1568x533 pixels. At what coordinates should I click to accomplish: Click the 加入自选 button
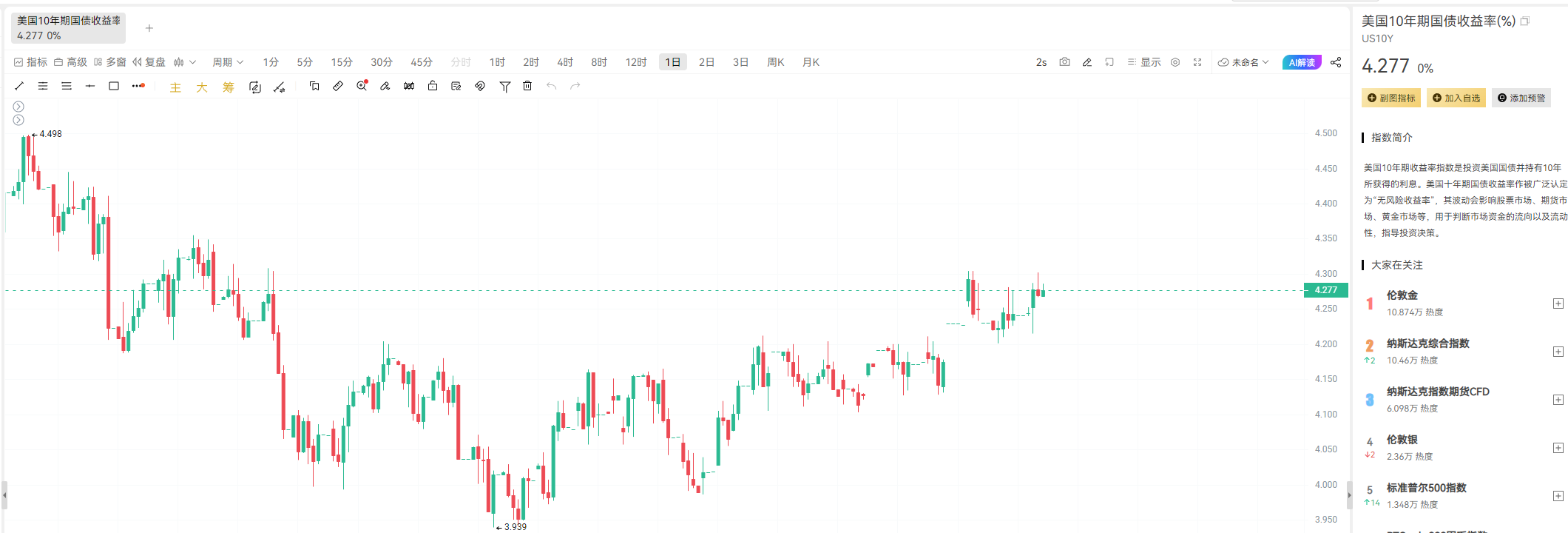pyautogui.click(x=1456, y=98)
